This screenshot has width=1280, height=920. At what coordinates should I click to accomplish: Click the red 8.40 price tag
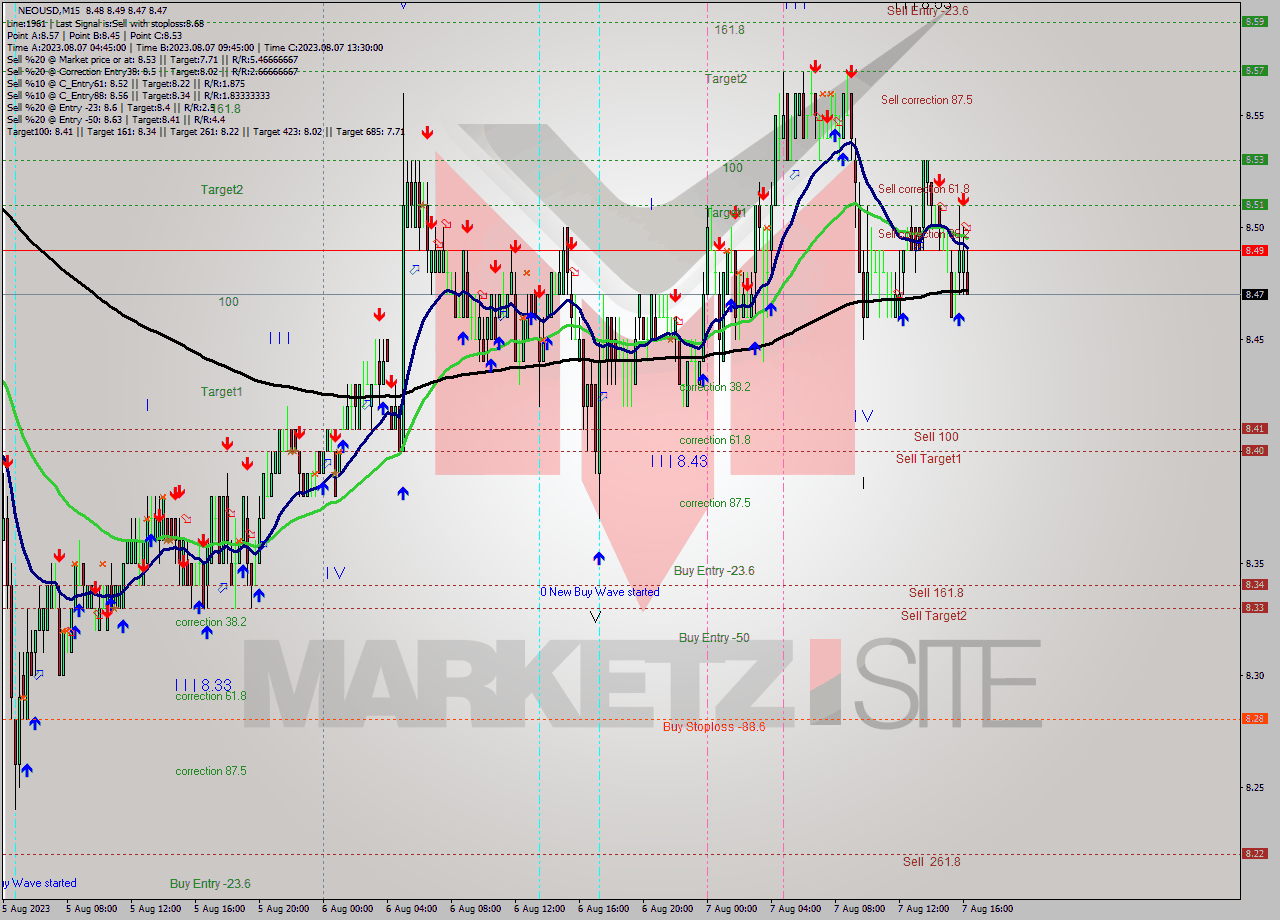[1255, 450]
